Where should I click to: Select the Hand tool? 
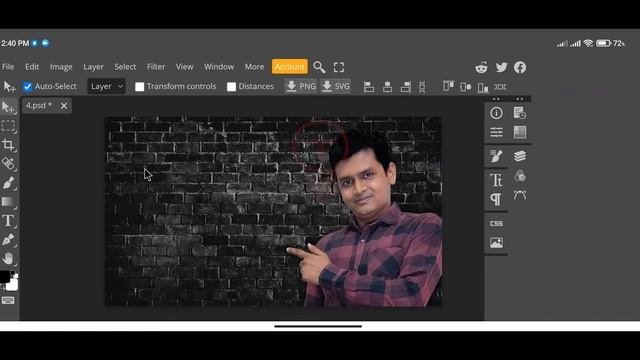click(x=8, y=258)
